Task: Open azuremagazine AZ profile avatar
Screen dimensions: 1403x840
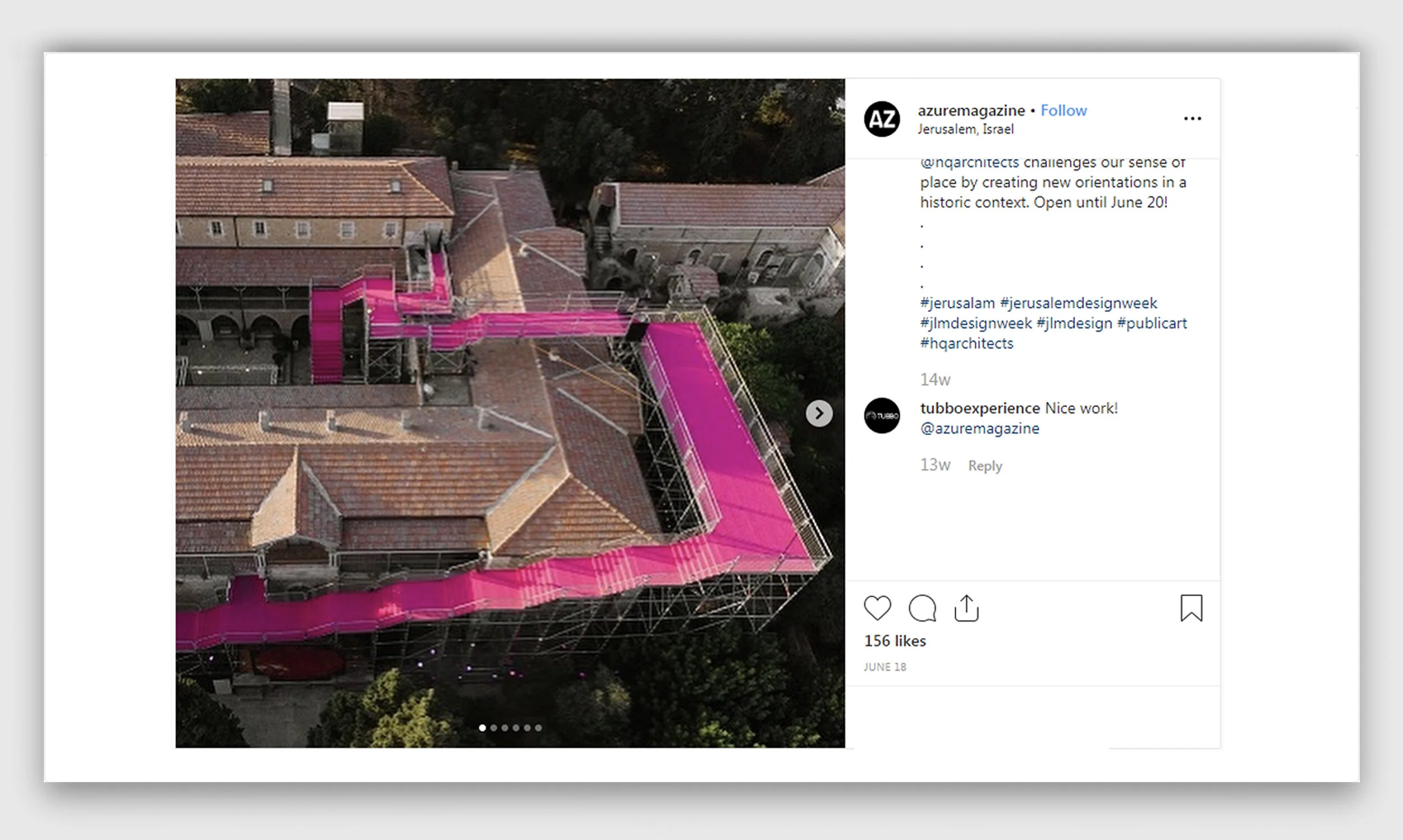Action: click(x=882, y=119)
